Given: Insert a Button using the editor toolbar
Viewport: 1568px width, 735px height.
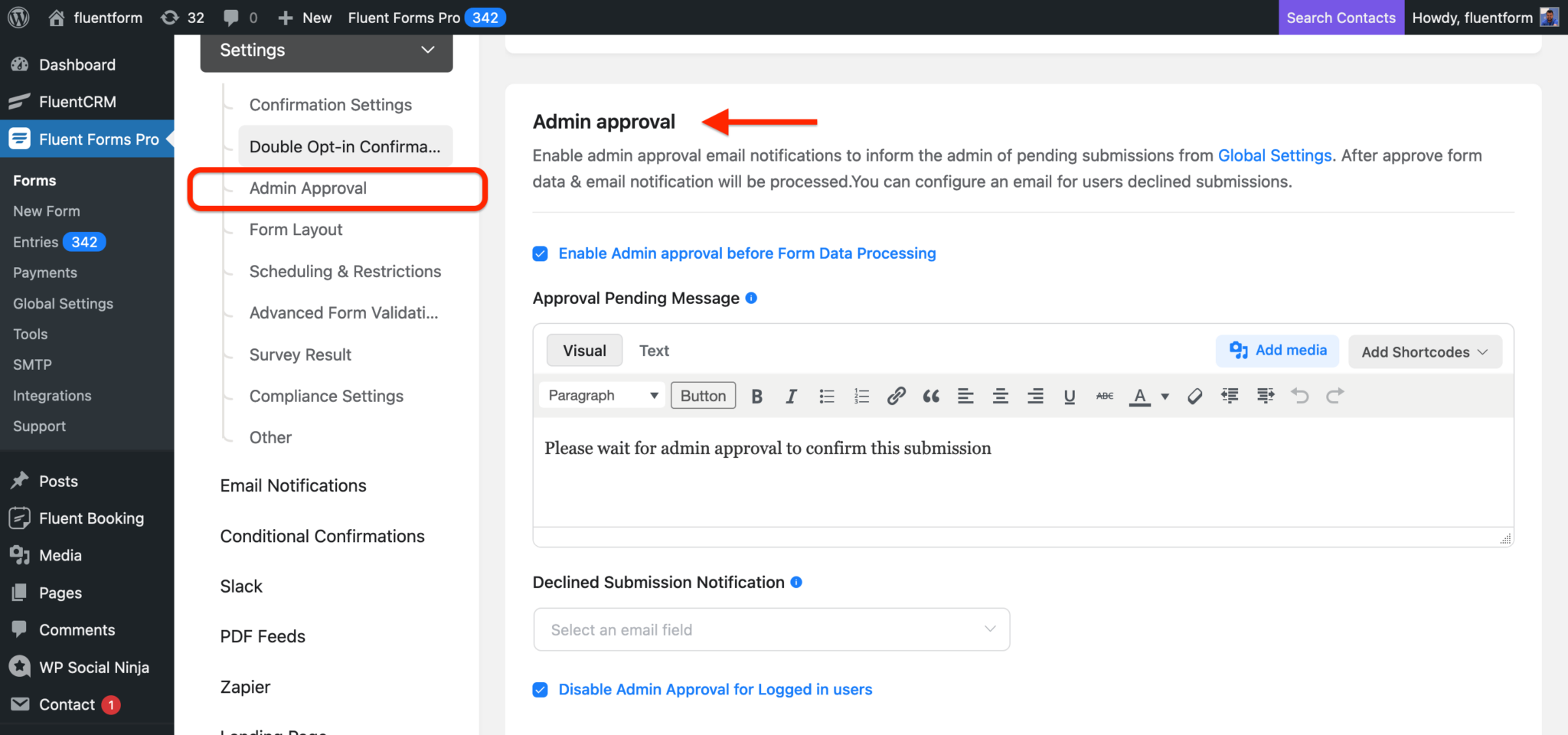Looking at the screenshot, I should click(x=702, y=395).
